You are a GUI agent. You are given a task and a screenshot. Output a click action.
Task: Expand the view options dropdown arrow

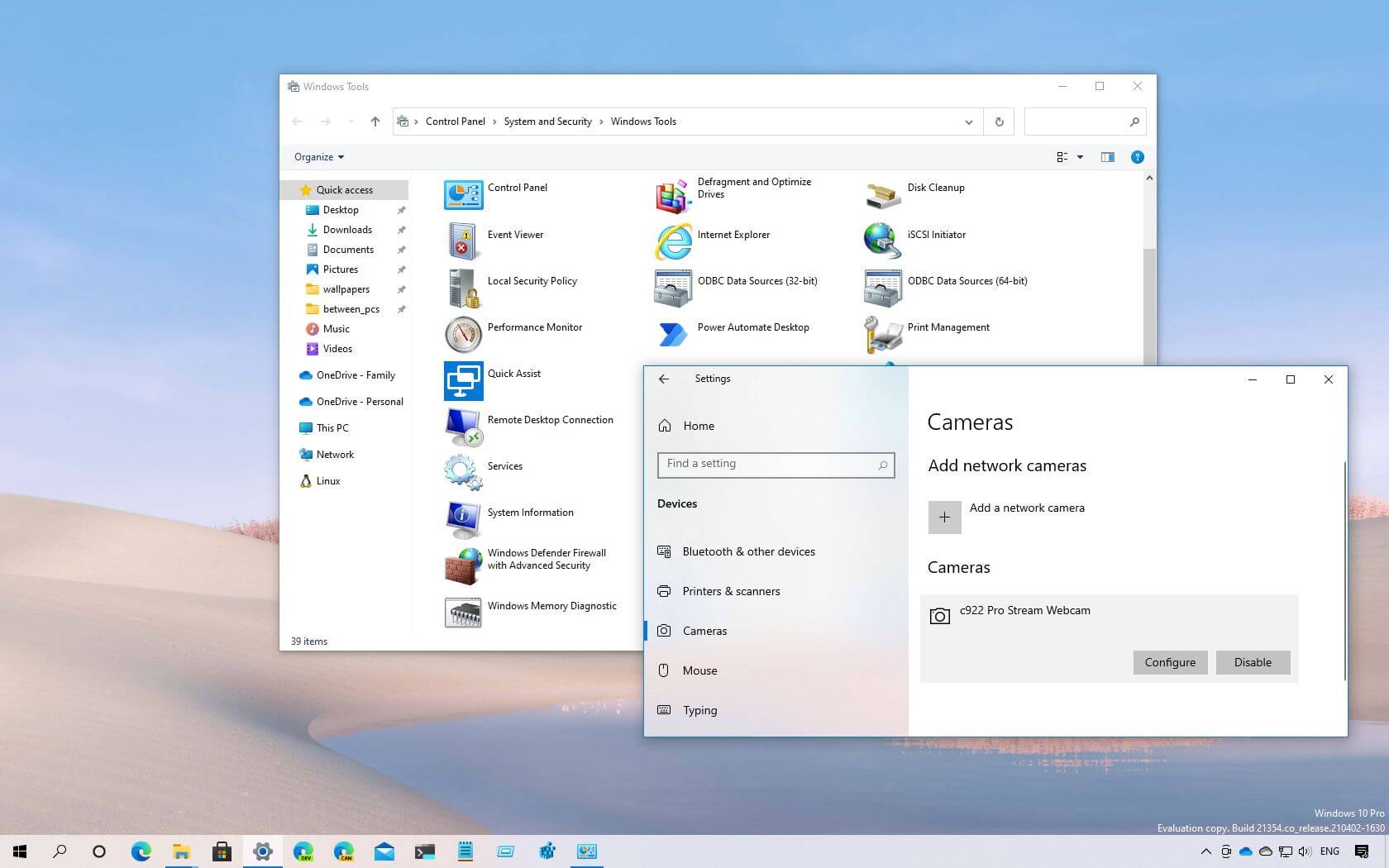click(x=1080, y=157)
